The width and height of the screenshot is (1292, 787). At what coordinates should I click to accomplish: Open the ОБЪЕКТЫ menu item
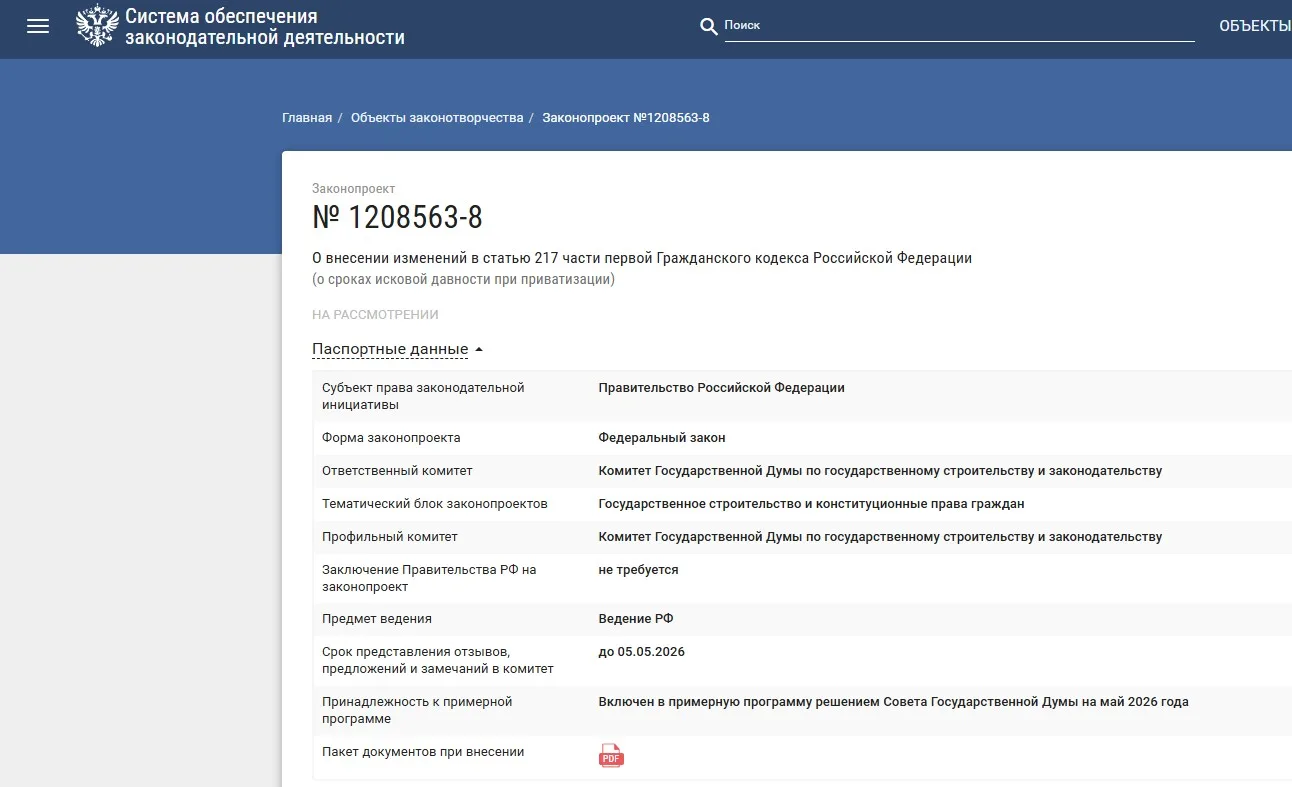click(x=1255, y=26)
